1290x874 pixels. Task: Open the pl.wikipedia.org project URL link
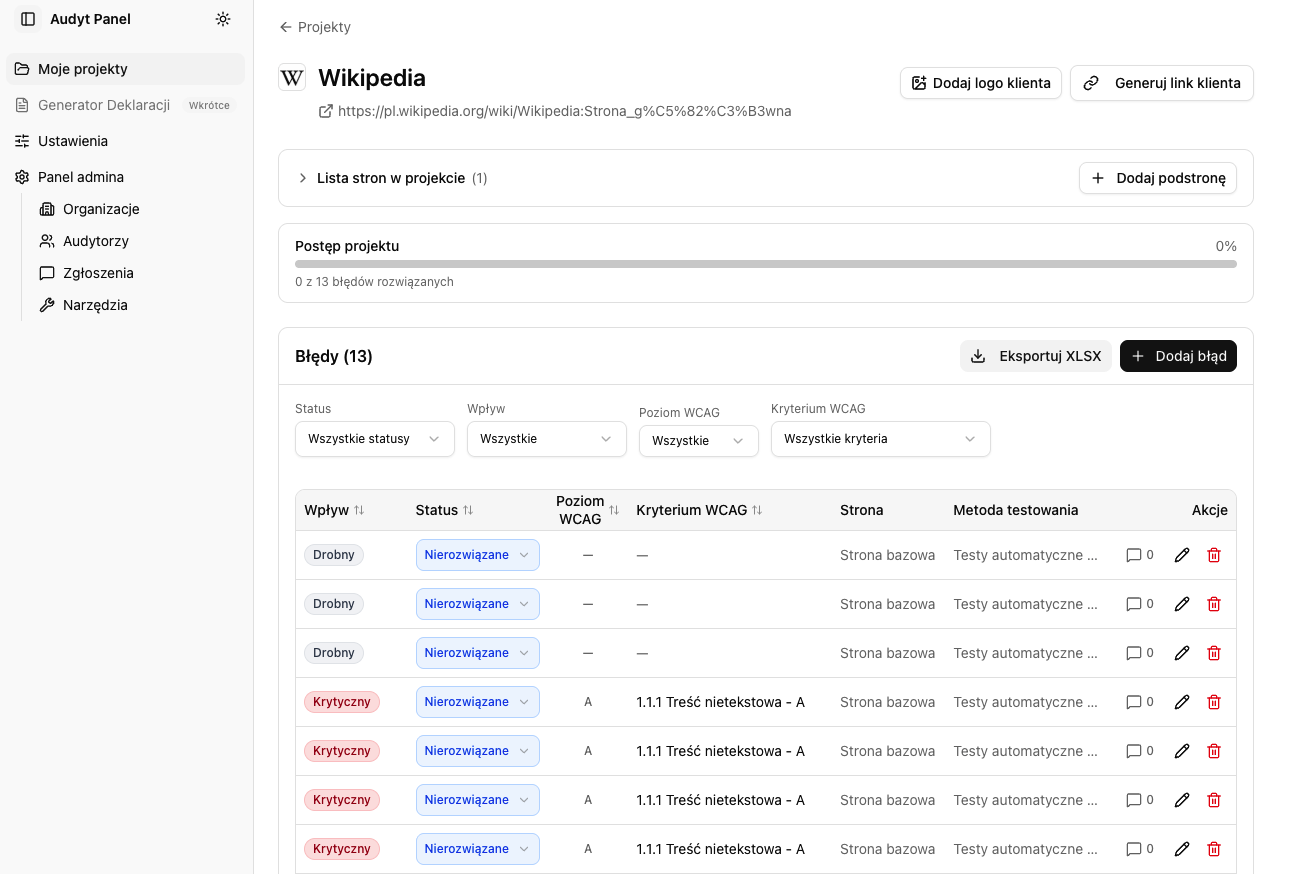point(555,111)
